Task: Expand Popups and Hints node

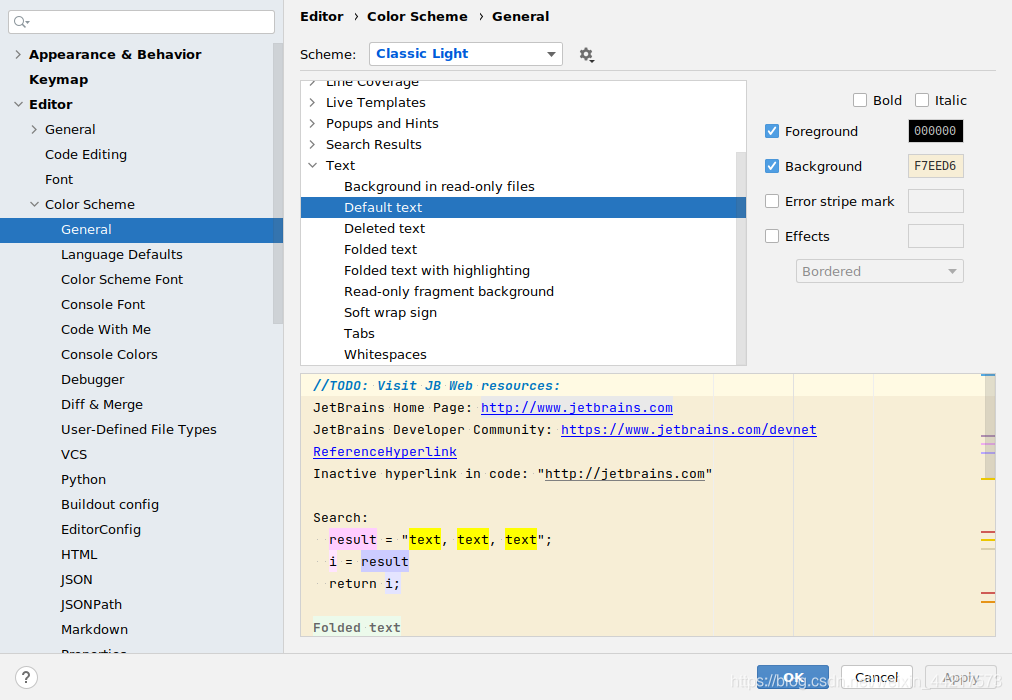Action: [x=312, y=123]
